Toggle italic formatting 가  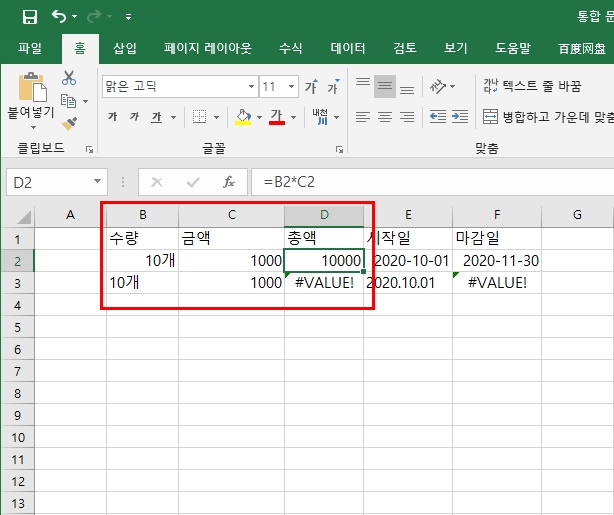[x=135, y=117]
